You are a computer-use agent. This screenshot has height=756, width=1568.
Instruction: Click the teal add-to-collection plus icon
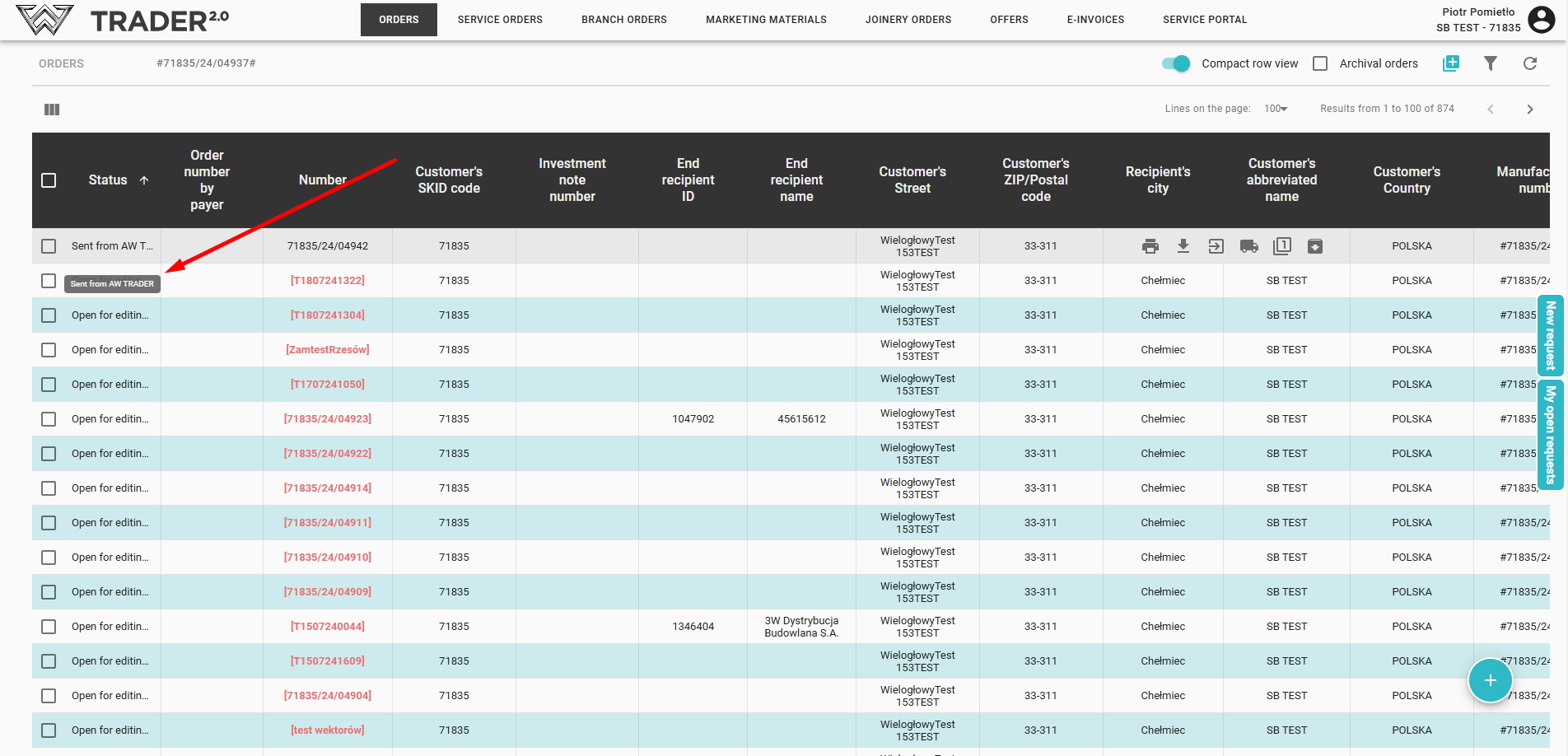(x=1451, y=63)
